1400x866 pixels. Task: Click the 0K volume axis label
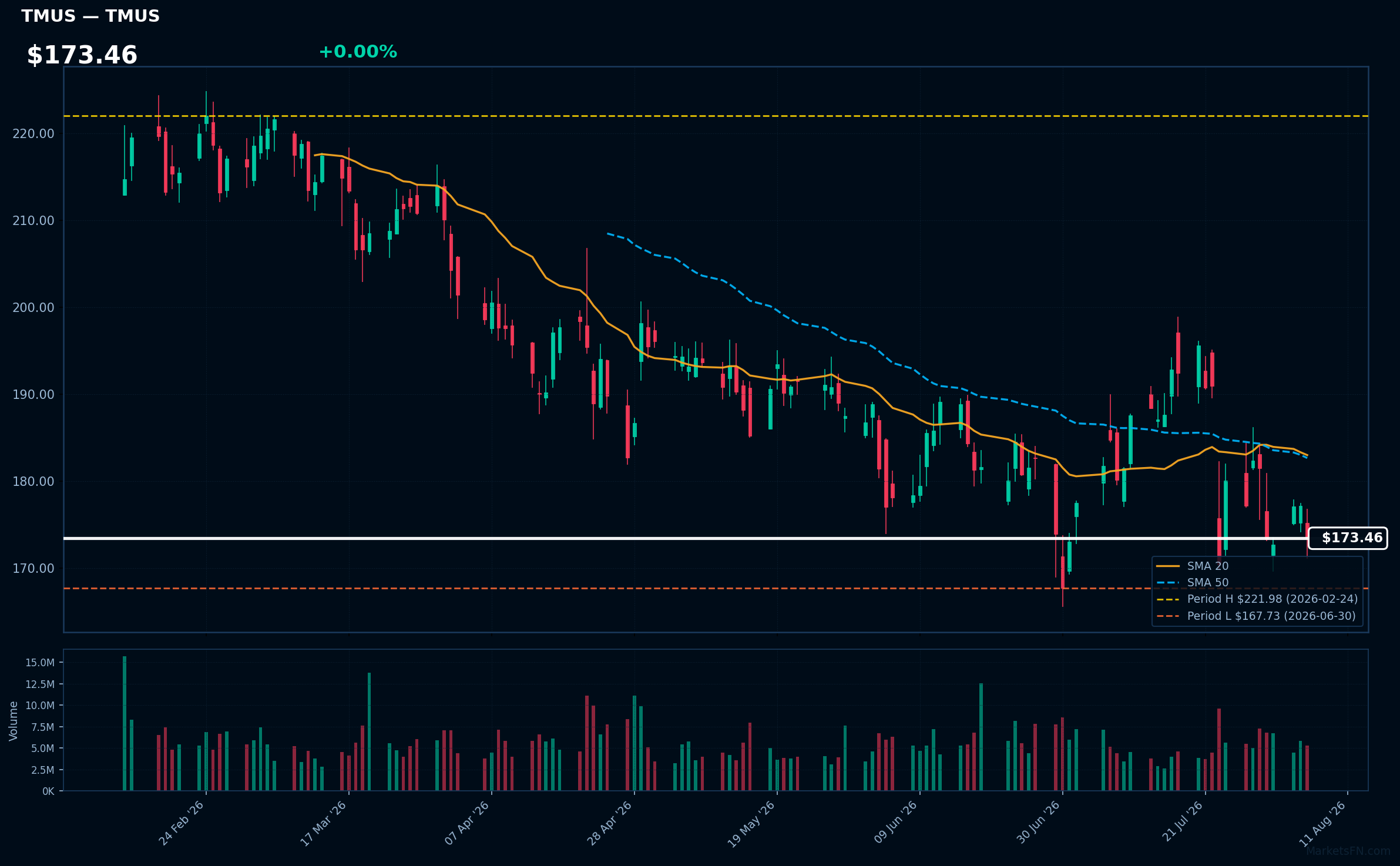(48, 791)
